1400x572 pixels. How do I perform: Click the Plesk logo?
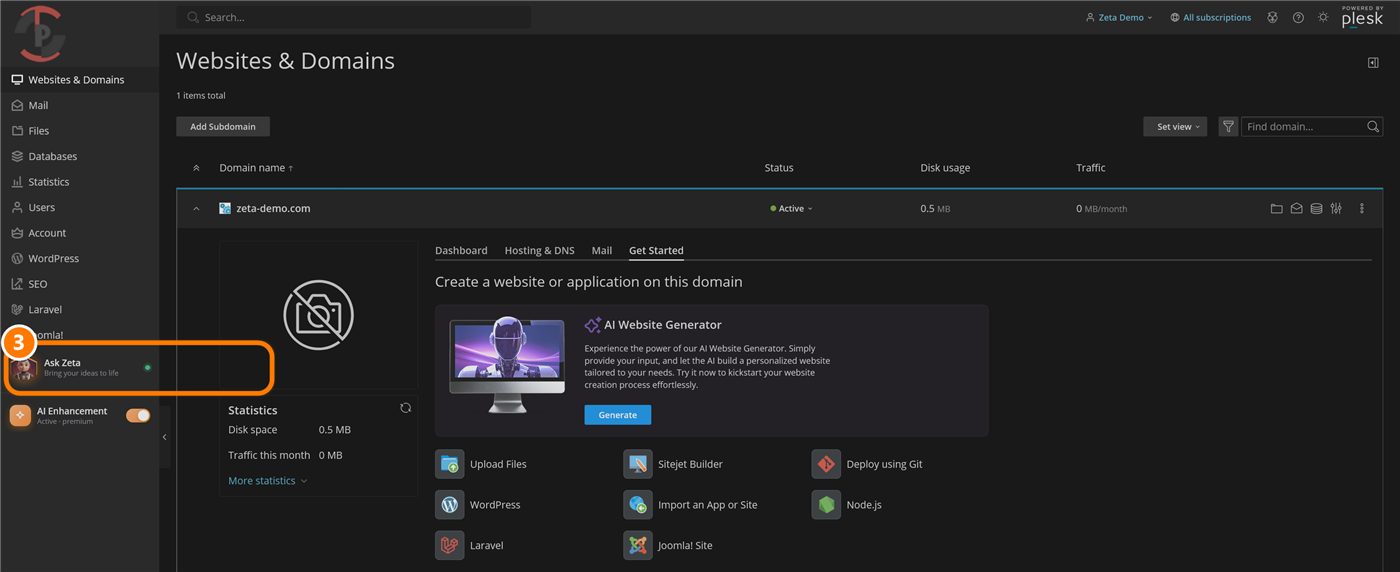tap(1363, 16)
